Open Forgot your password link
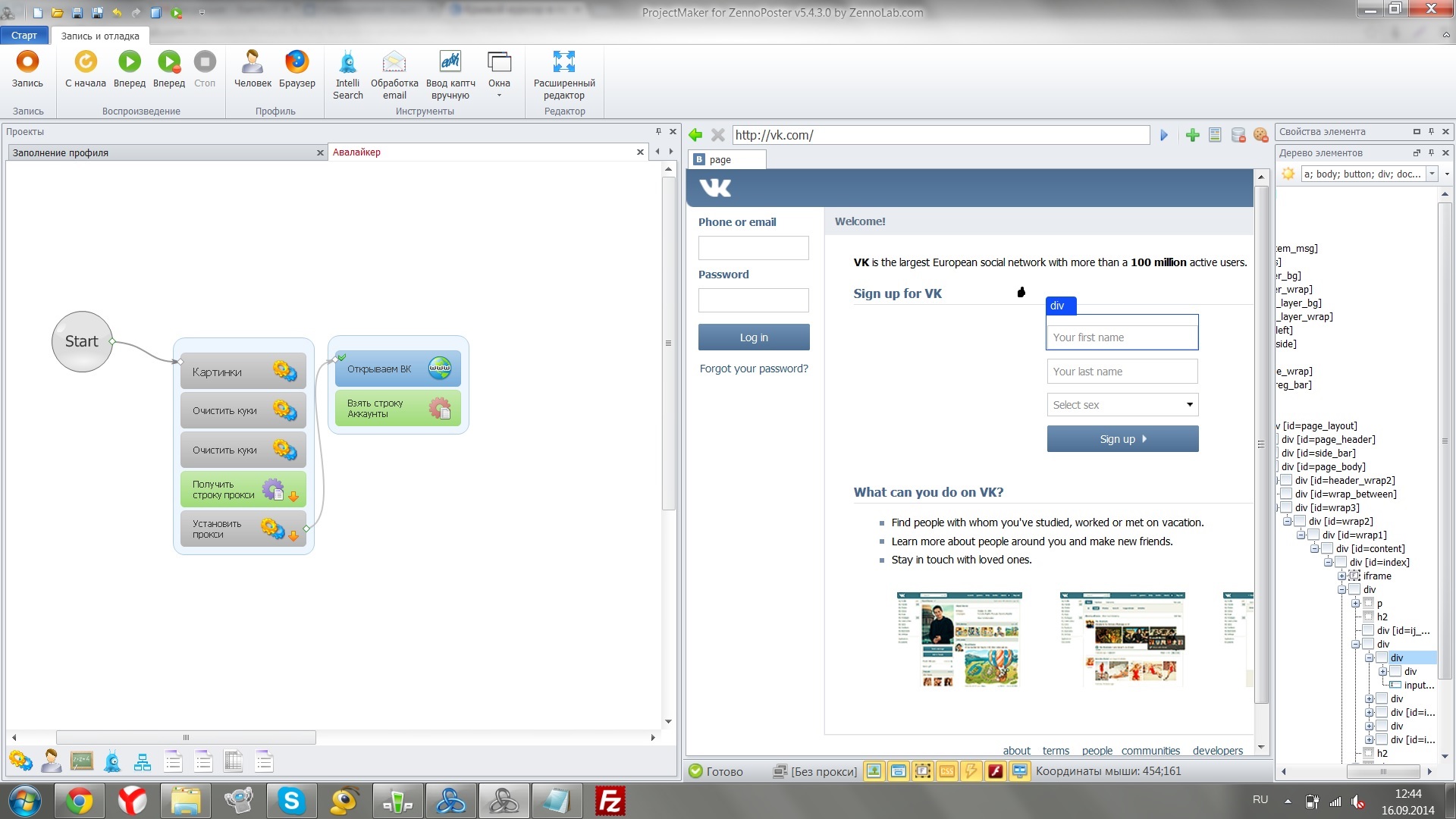 754,369
